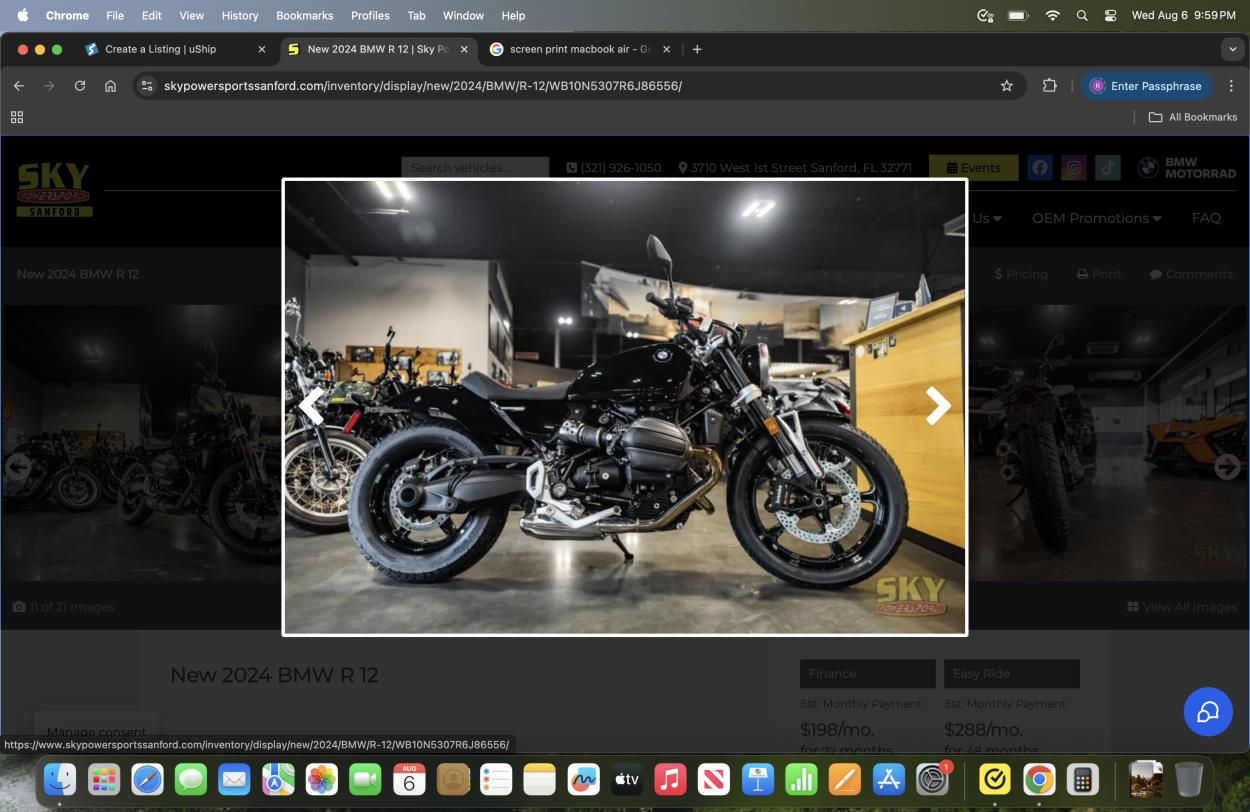Click the Manage consent banner
The width and height of the screenshot is (1250, 812).
(96, 732)
